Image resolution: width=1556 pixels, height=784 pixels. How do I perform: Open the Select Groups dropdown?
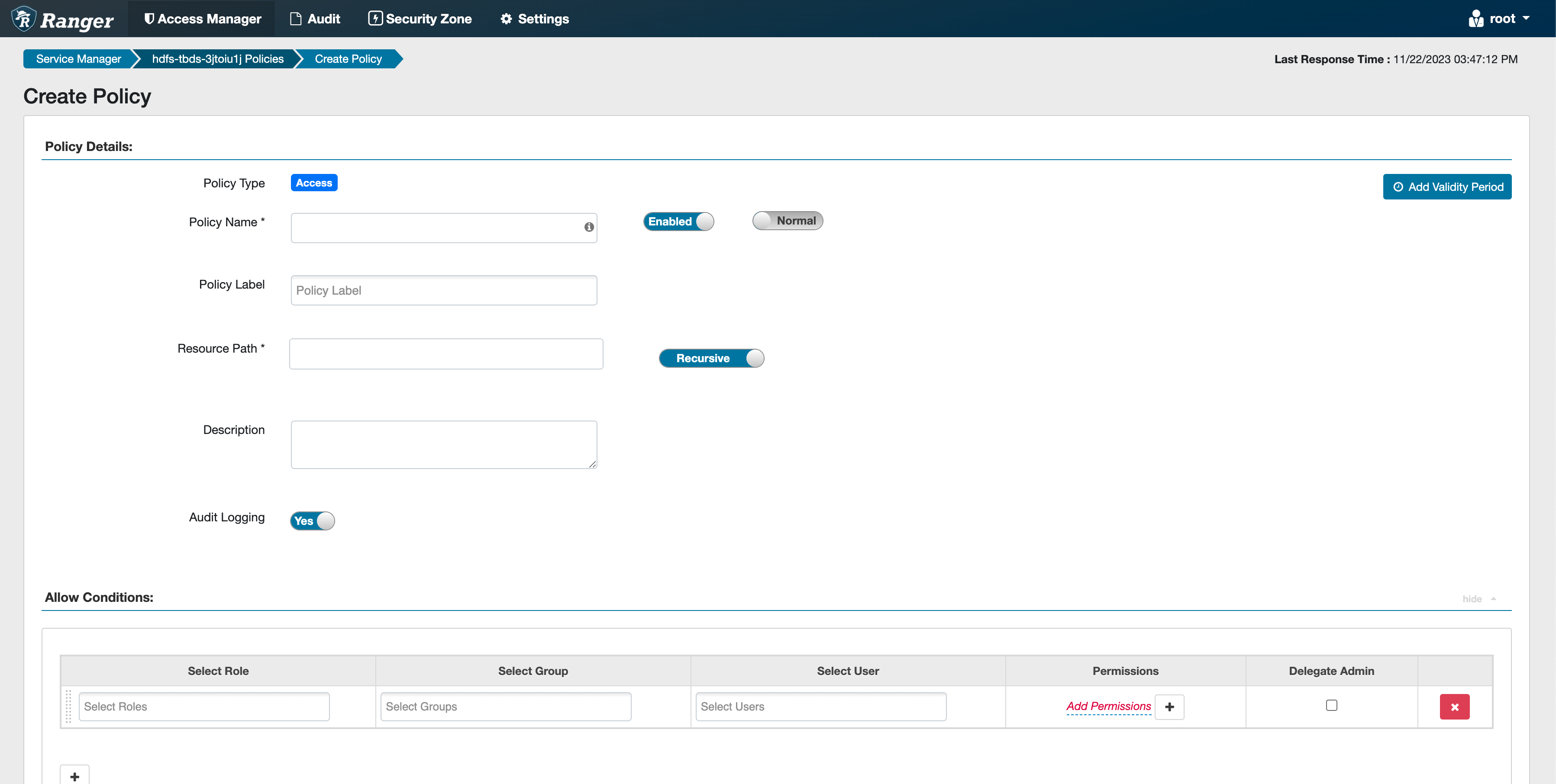(x=506, y=707)
